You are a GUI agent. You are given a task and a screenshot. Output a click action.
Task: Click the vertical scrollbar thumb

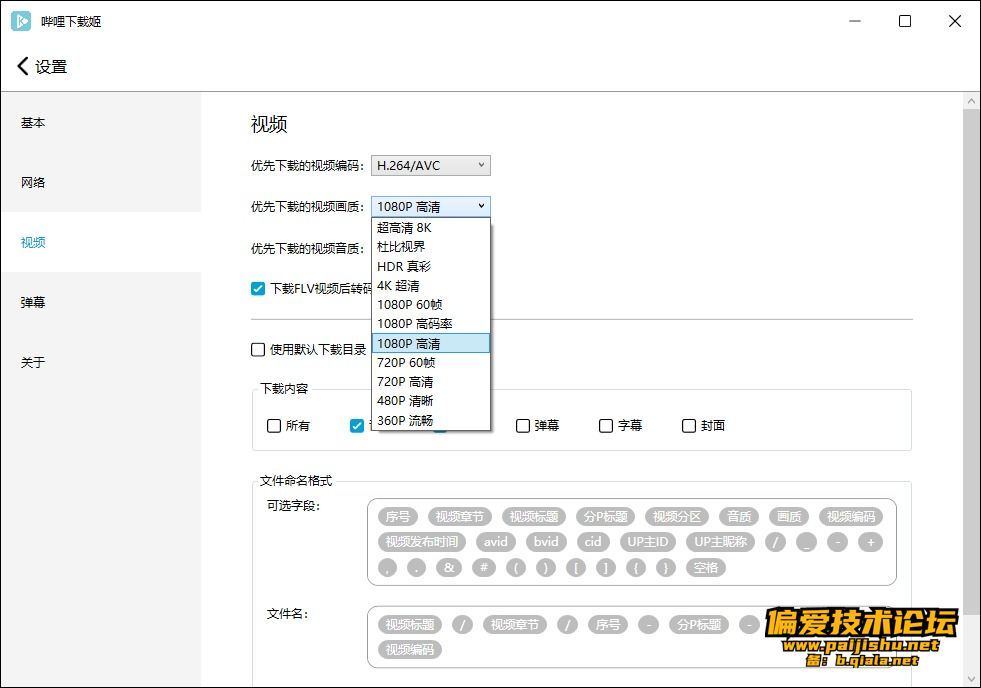pyautogui.click(x=971, y=363)
